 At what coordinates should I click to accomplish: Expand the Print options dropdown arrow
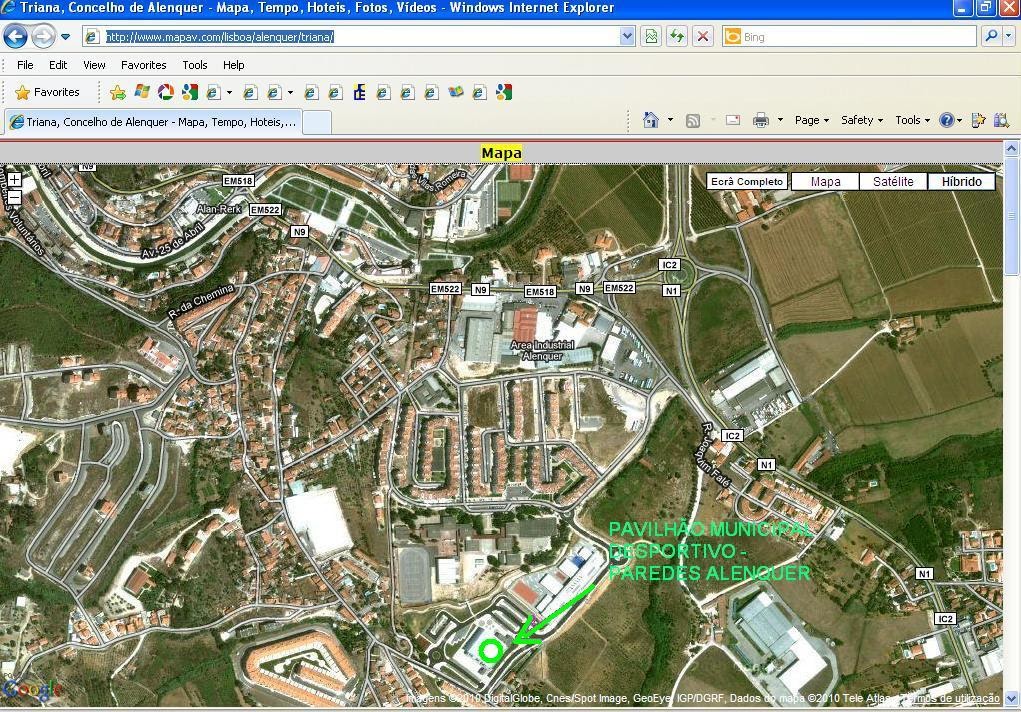pyautogui.click(x=780, y=120)
